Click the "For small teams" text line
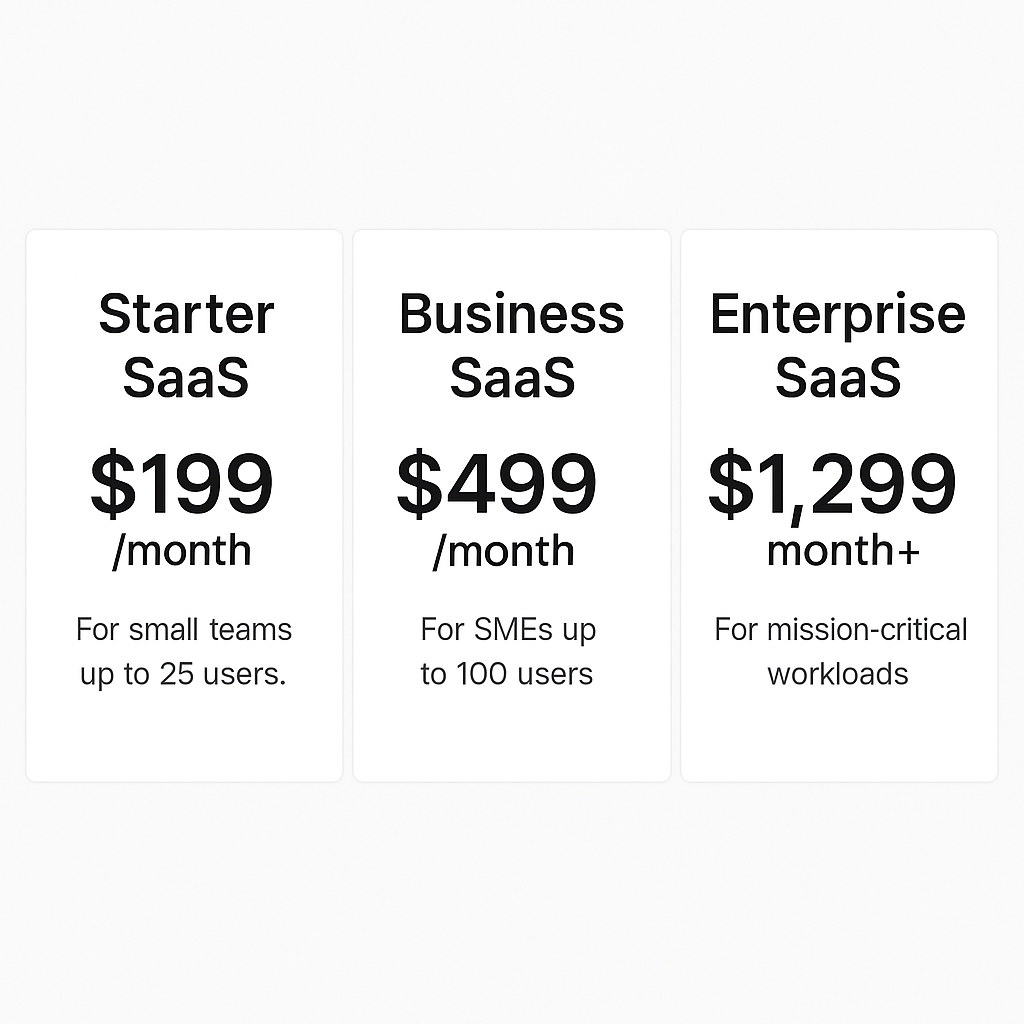This screenshot has height=1024, width=1024. click(184, 630)
